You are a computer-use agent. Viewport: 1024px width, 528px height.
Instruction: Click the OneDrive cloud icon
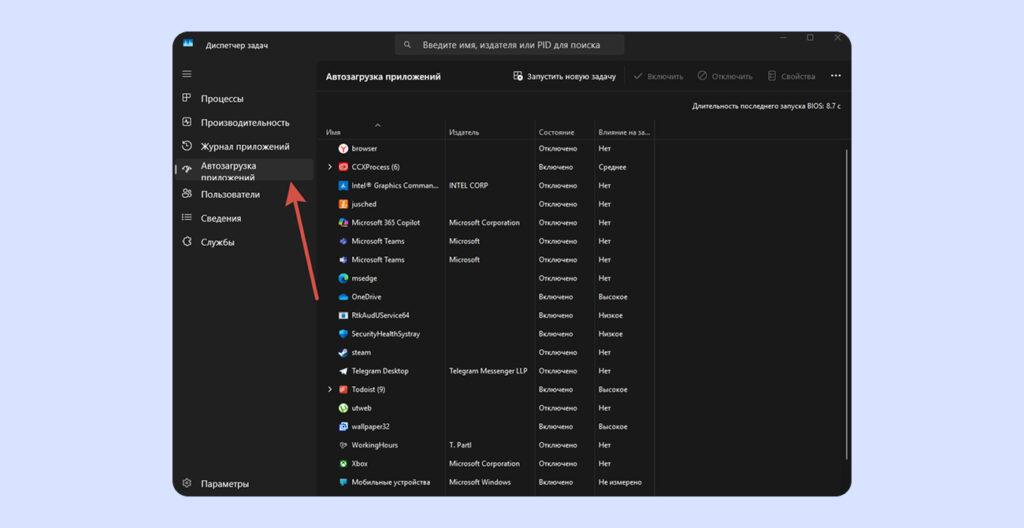344,297
